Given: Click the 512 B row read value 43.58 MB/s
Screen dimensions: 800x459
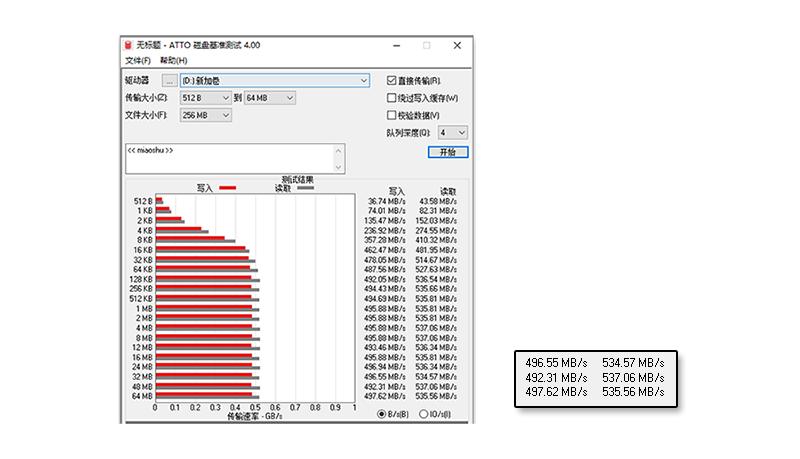Looking at the screenshot, I should (438, 201).
